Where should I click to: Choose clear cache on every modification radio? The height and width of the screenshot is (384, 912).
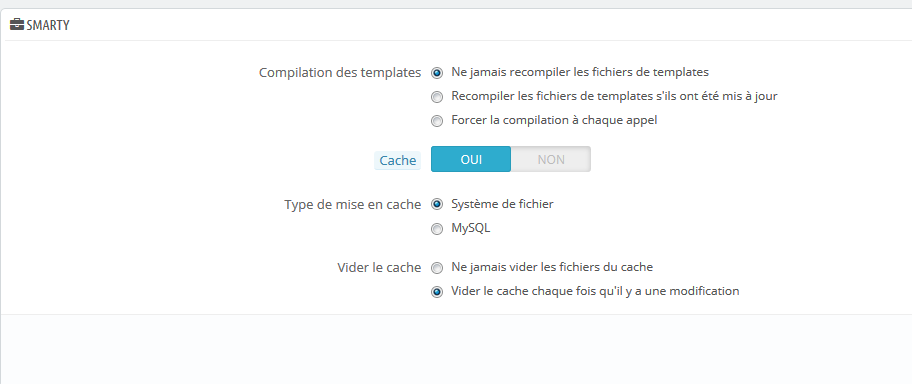point(436,292)
